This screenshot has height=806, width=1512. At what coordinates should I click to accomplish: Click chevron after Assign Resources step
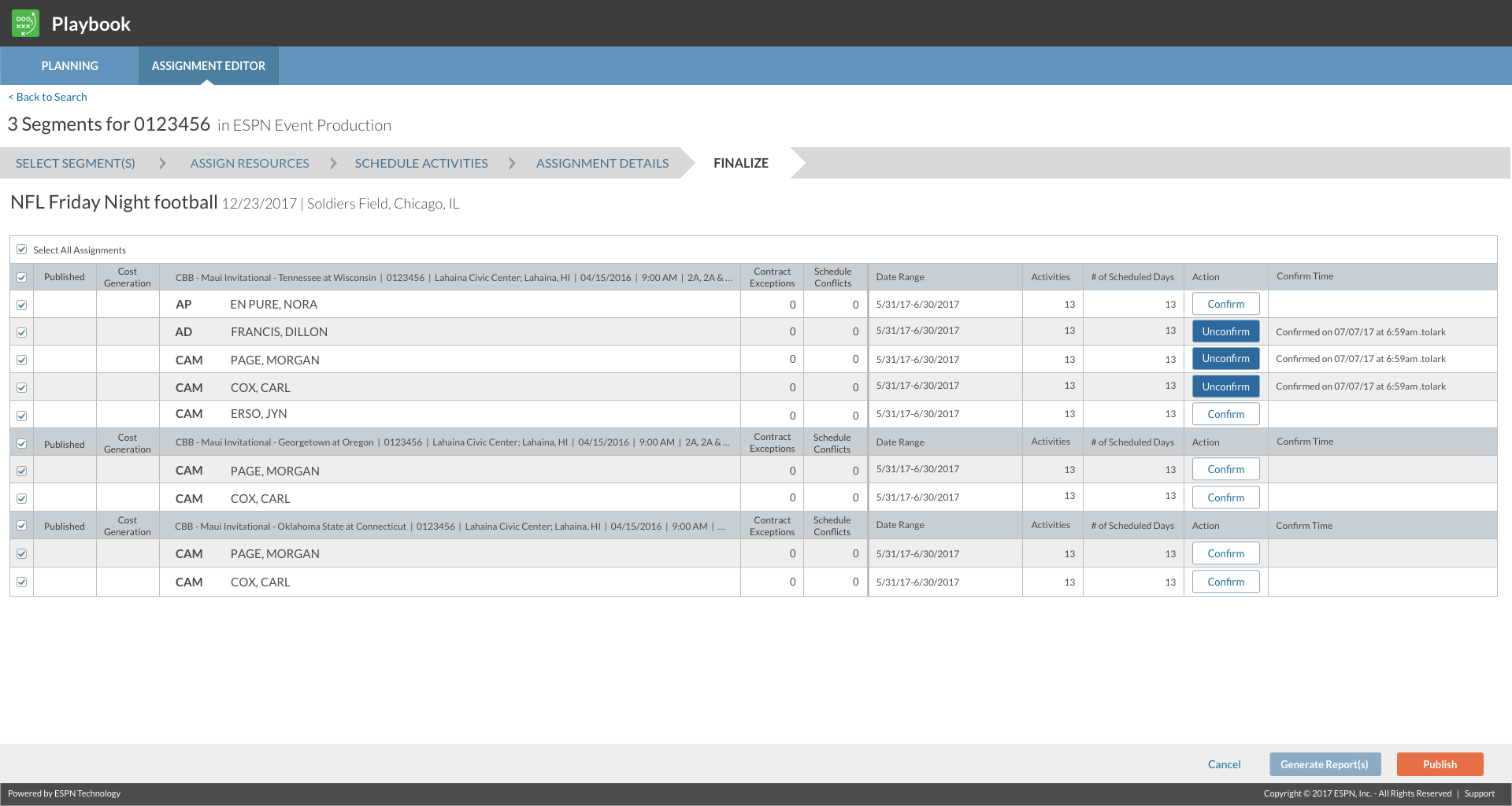pos(333,163)
